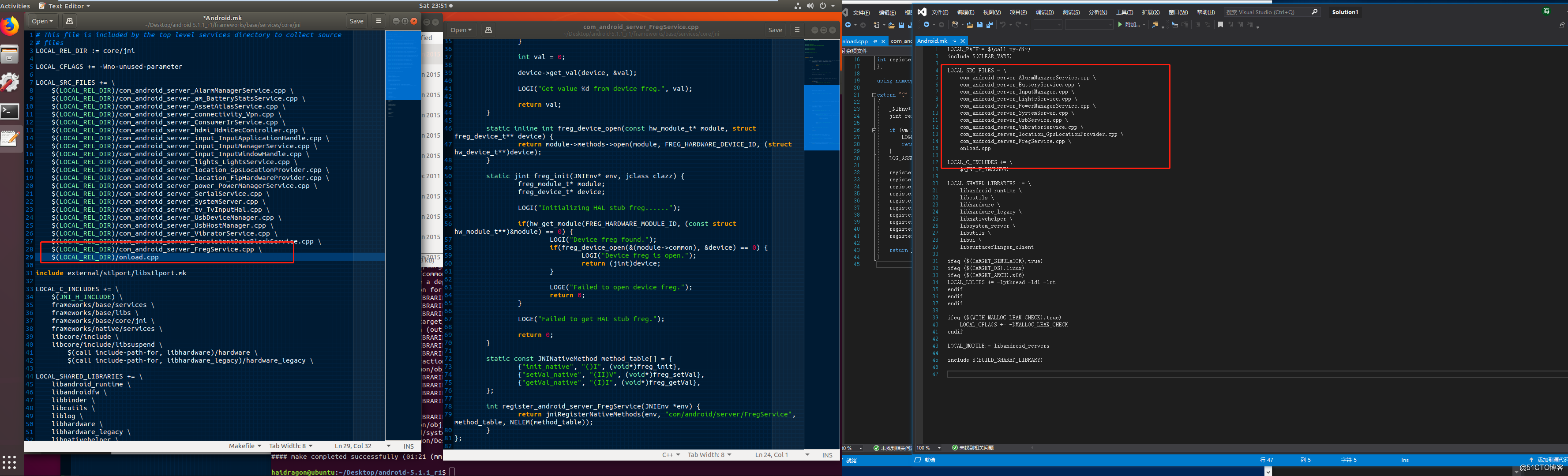Open 帮助(H) menu in Visual Studio

[1206, 12]
